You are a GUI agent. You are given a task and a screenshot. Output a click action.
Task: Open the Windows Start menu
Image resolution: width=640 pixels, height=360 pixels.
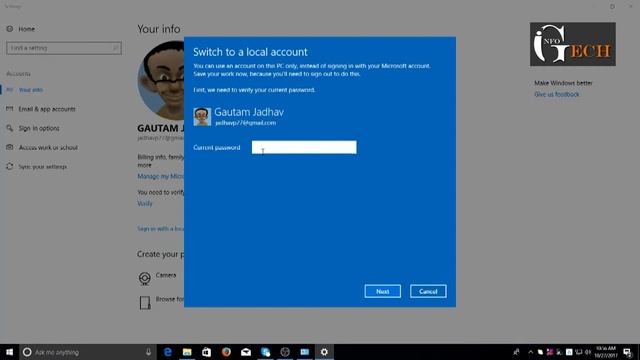click(x=9, y=352)
